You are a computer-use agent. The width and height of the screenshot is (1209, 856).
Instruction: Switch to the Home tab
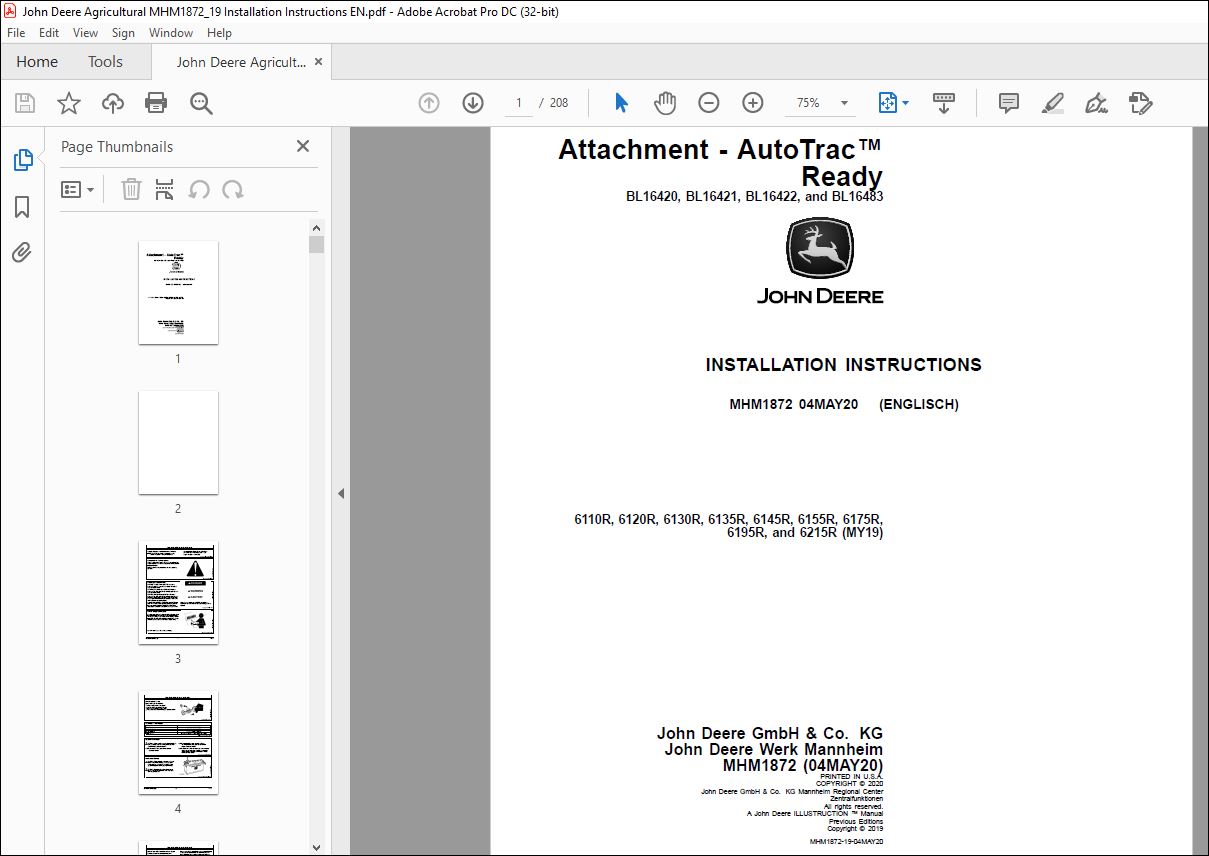pyautogui.click(x=37, y=62)
